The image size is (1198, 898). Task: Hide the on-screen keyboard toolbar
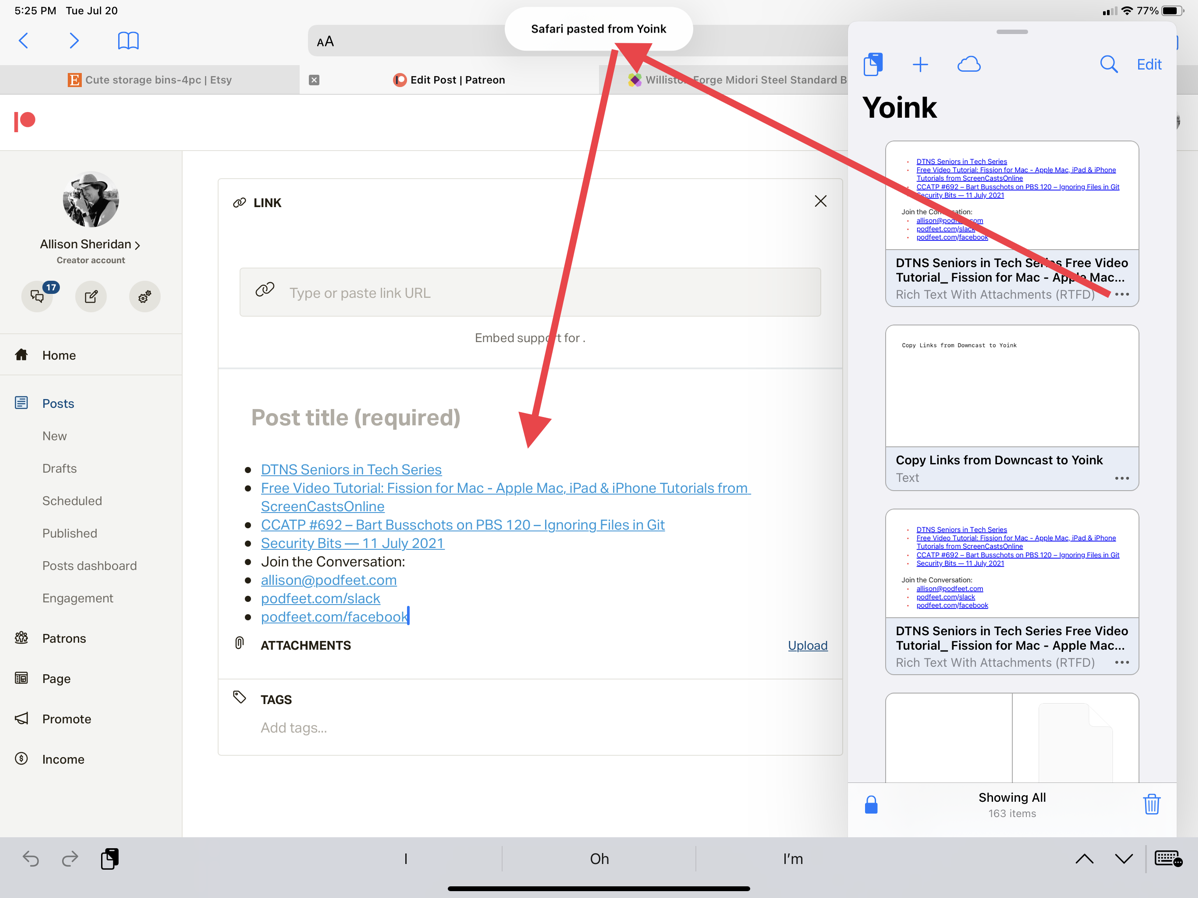pos(1167,859)
